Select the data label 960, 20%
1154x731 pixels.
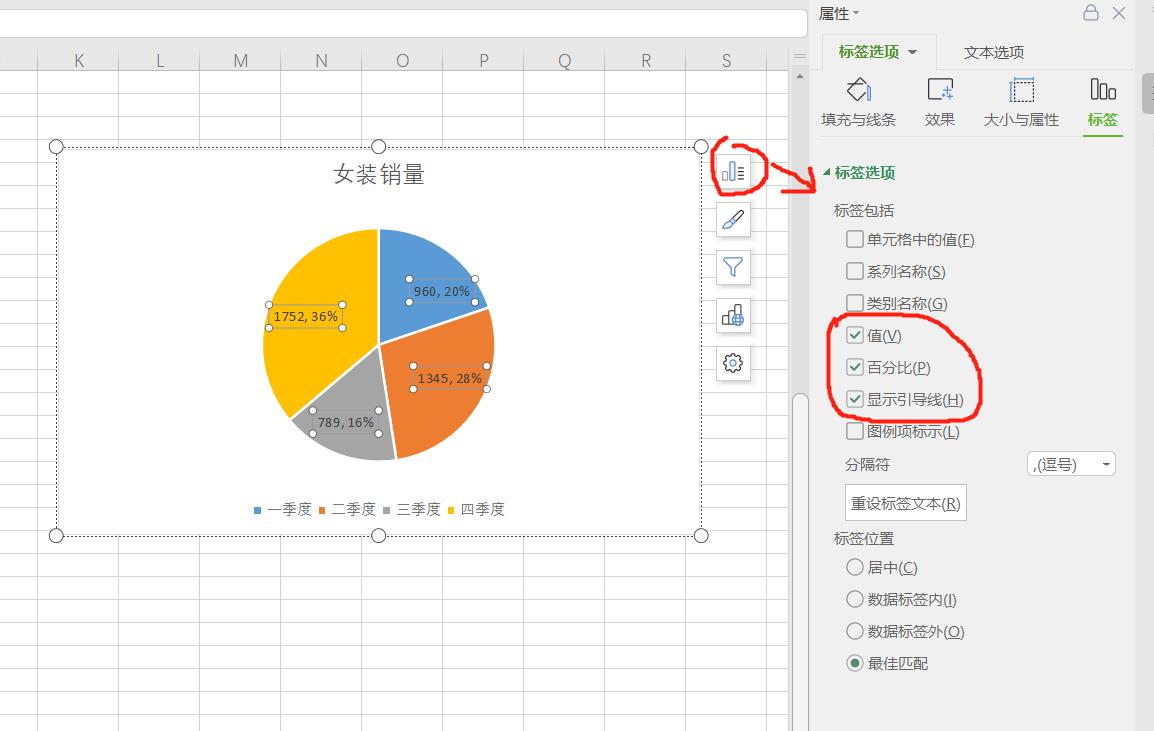pyautogui.click(x=442, y=292)
